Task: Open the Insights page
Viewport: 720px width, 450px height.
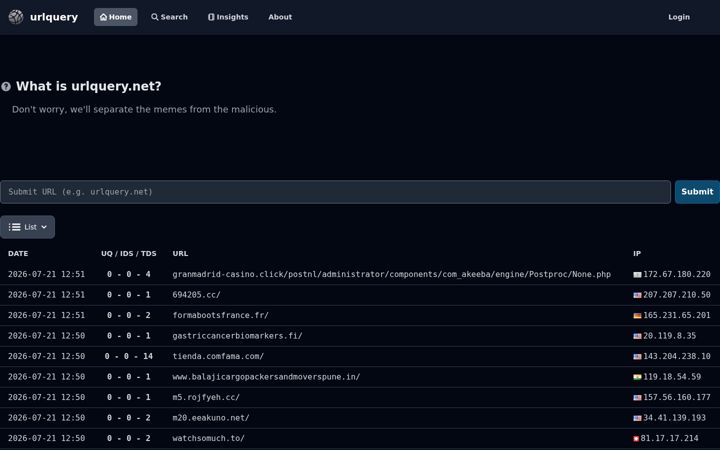Action: pos(228,17)
